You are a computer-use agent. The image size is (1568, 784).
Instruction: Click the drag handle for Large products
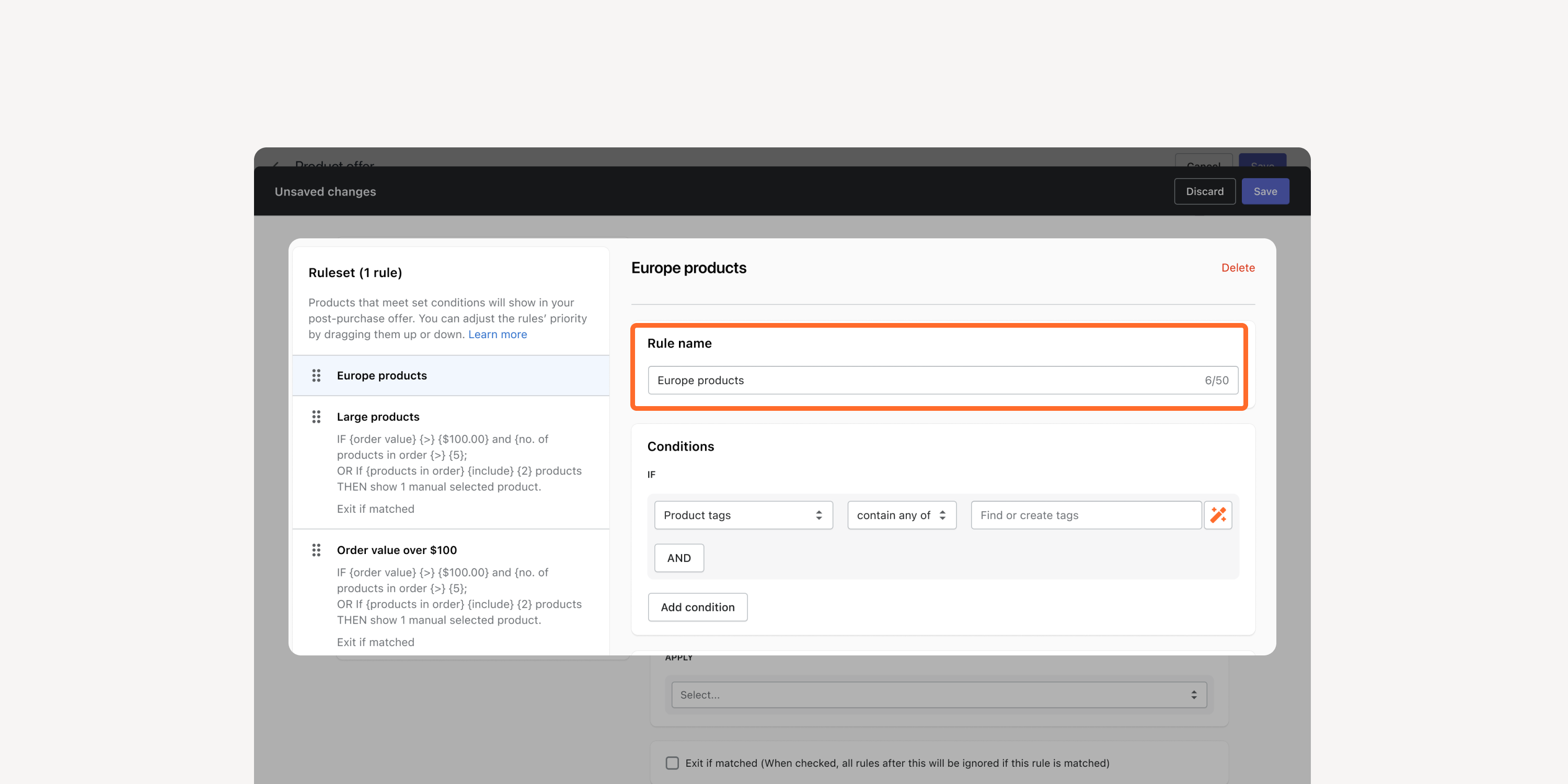click(x=316, y=417)
